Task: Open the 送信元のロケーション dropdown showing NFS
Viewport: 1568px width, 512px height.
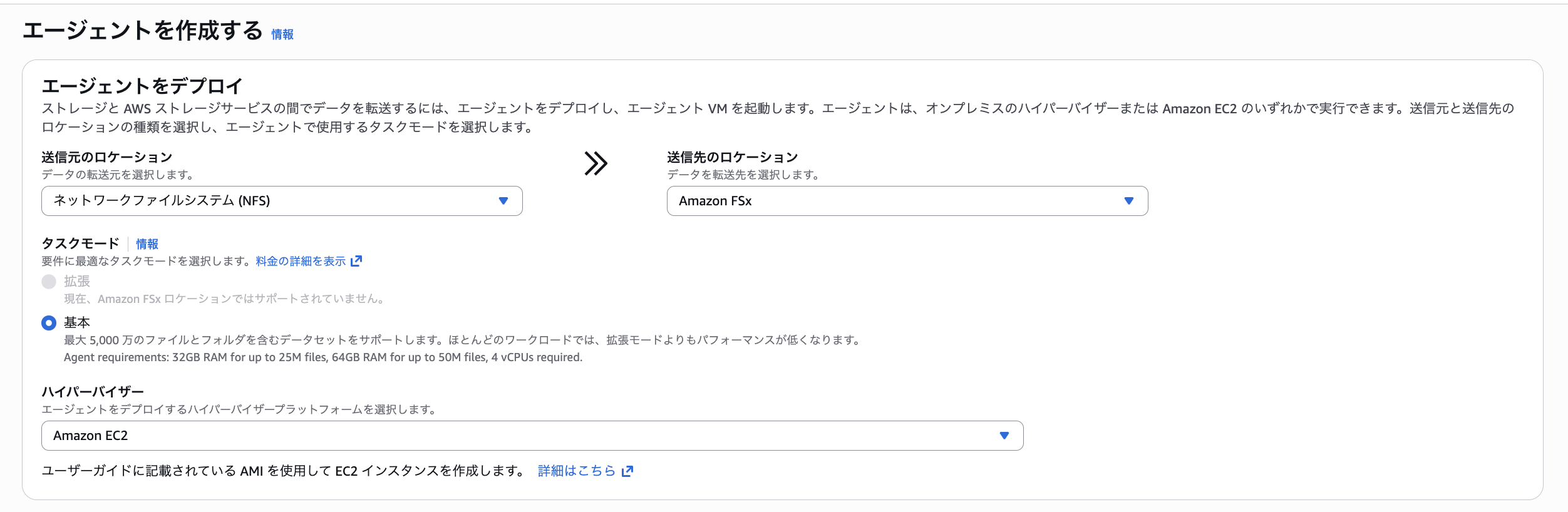Action: pyautogui.click(x=282, y=201)
